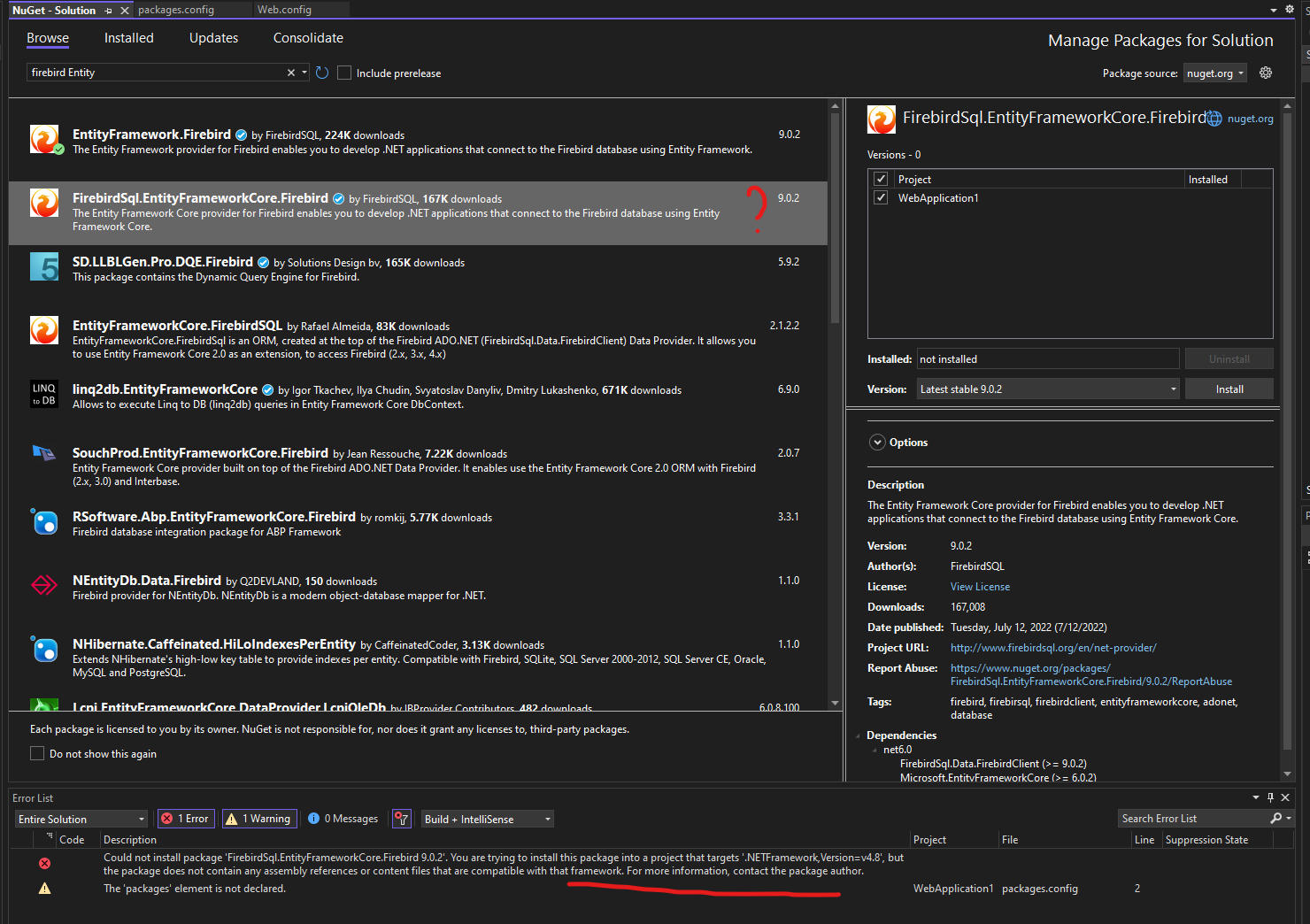The height and width of the screenshot is (924, 1310).
Task: Open the Web.config document tab
Action: [x=284, y=10]
